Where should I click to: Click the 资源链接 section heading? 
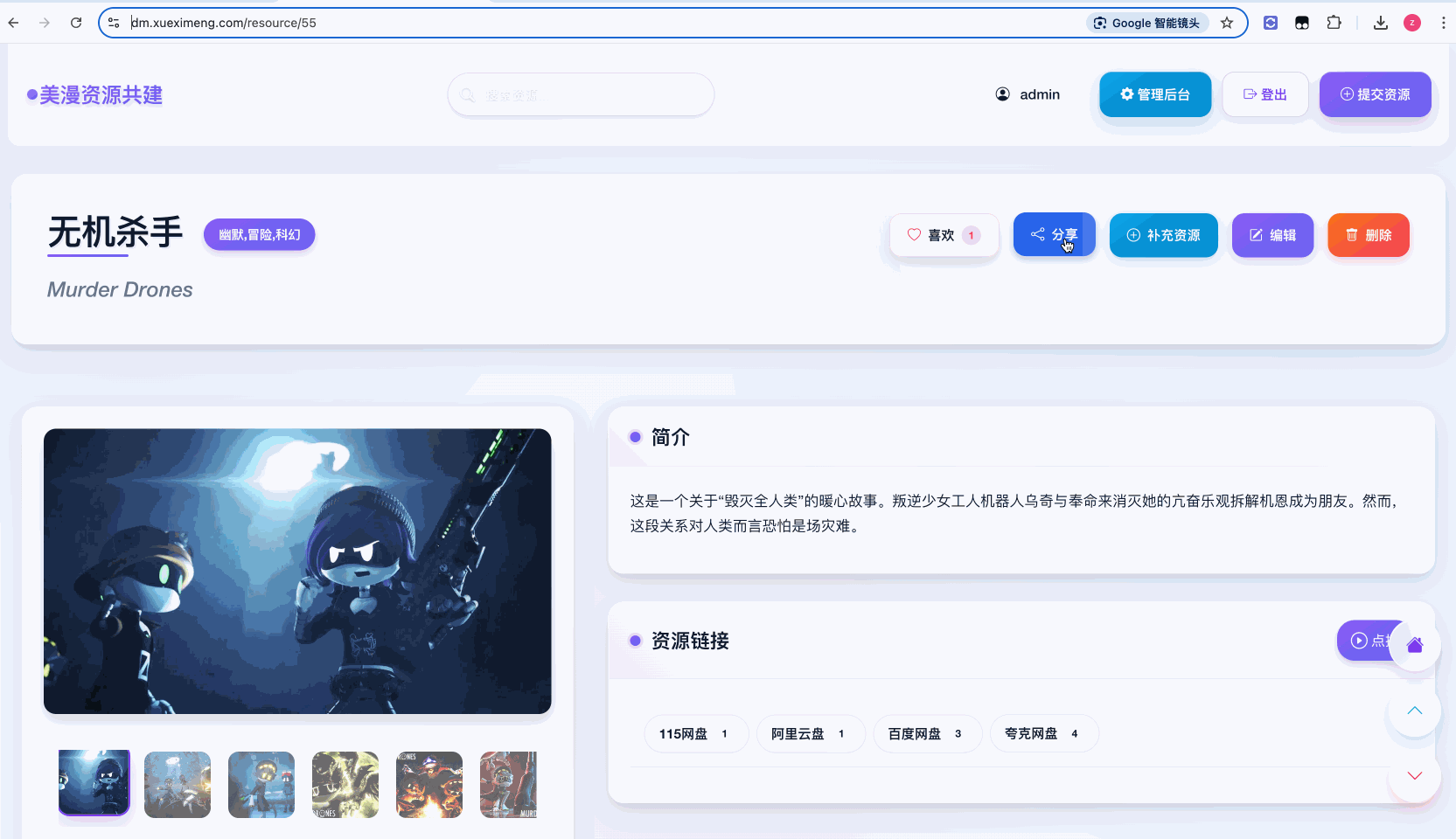point(690,641)
